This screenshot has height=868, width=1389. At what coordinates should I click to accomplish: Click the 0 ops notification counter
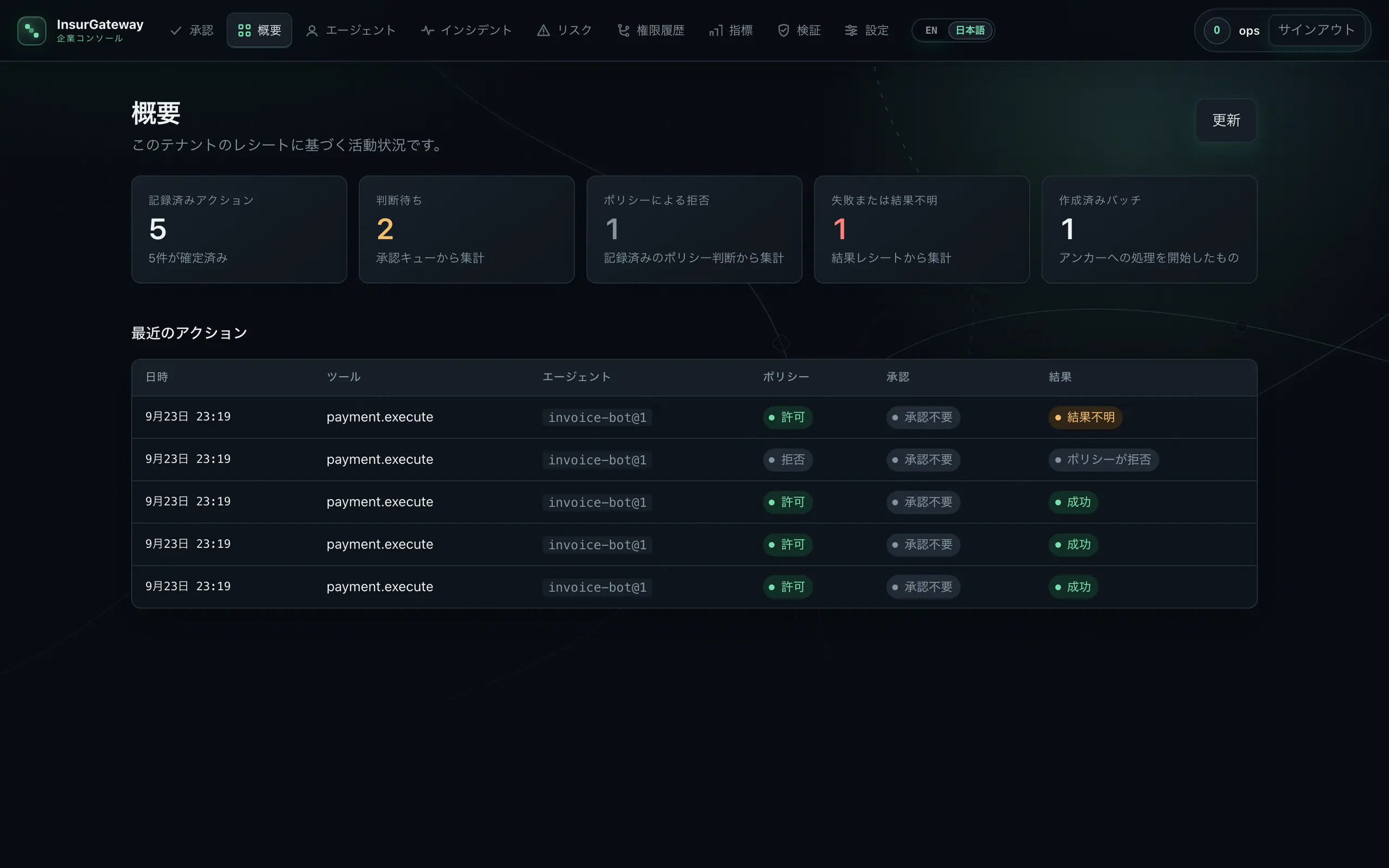[1217, 30]
